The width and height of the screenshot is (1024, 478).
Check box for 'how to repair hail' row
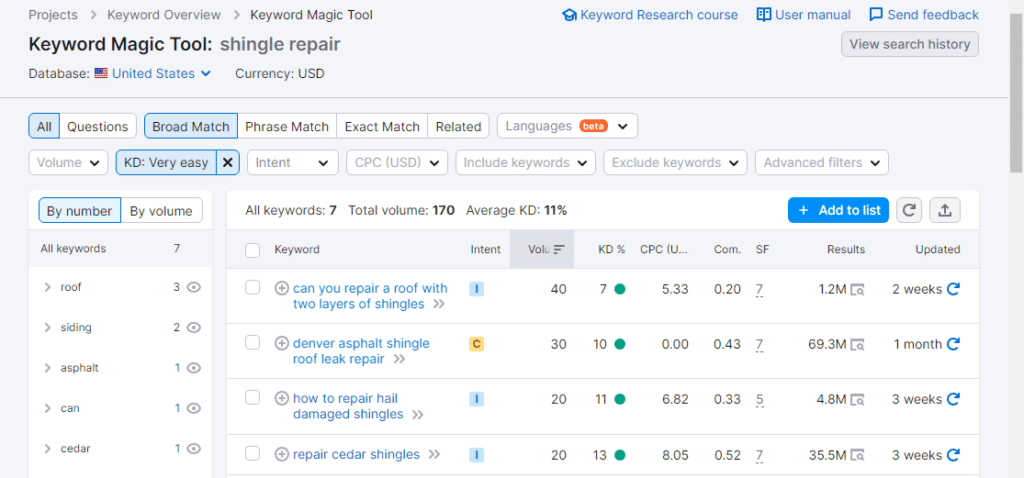click(x=253, y=397)
